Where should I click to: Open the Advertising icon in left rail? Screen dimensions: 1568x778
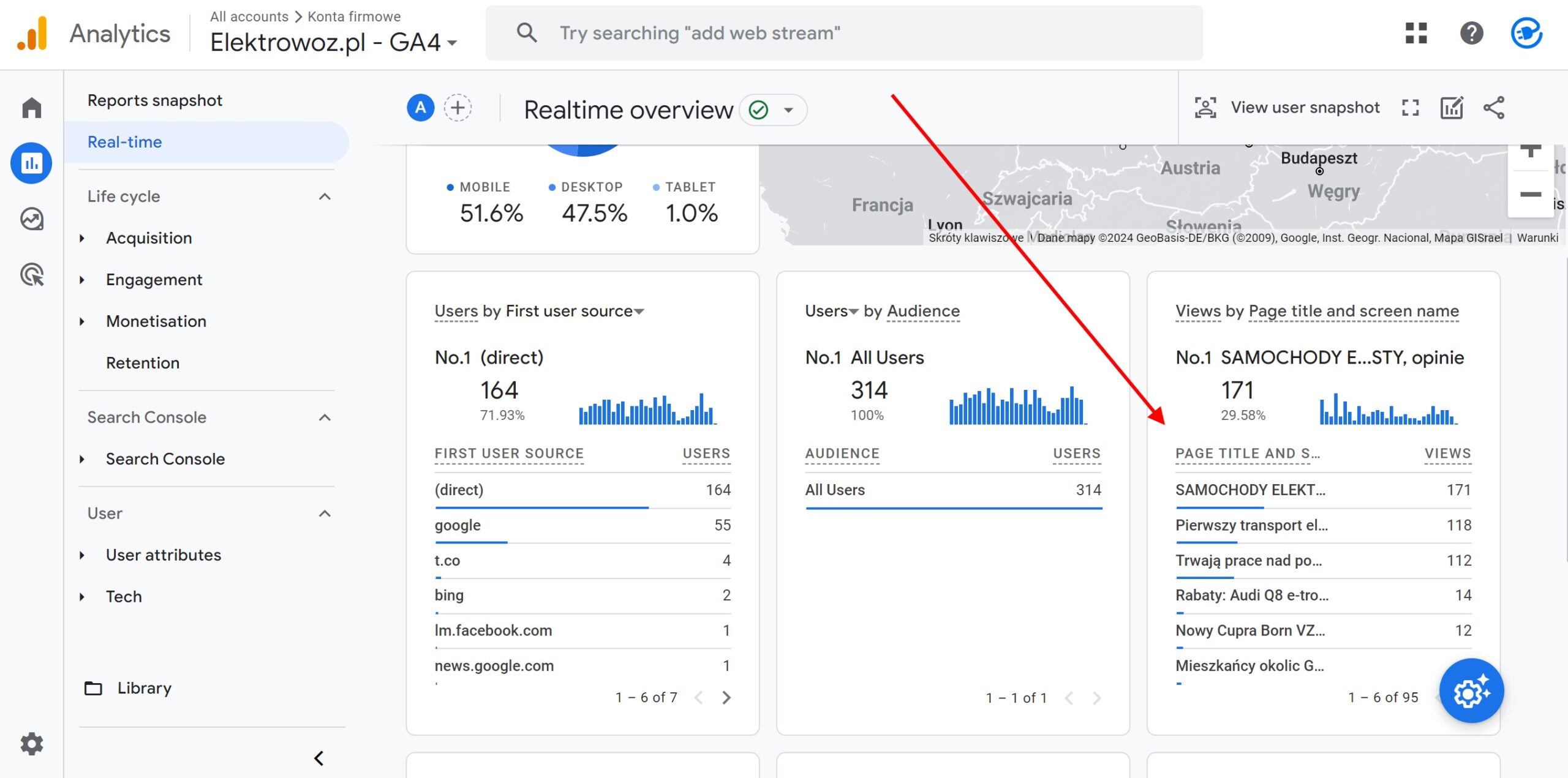point(32,275)
